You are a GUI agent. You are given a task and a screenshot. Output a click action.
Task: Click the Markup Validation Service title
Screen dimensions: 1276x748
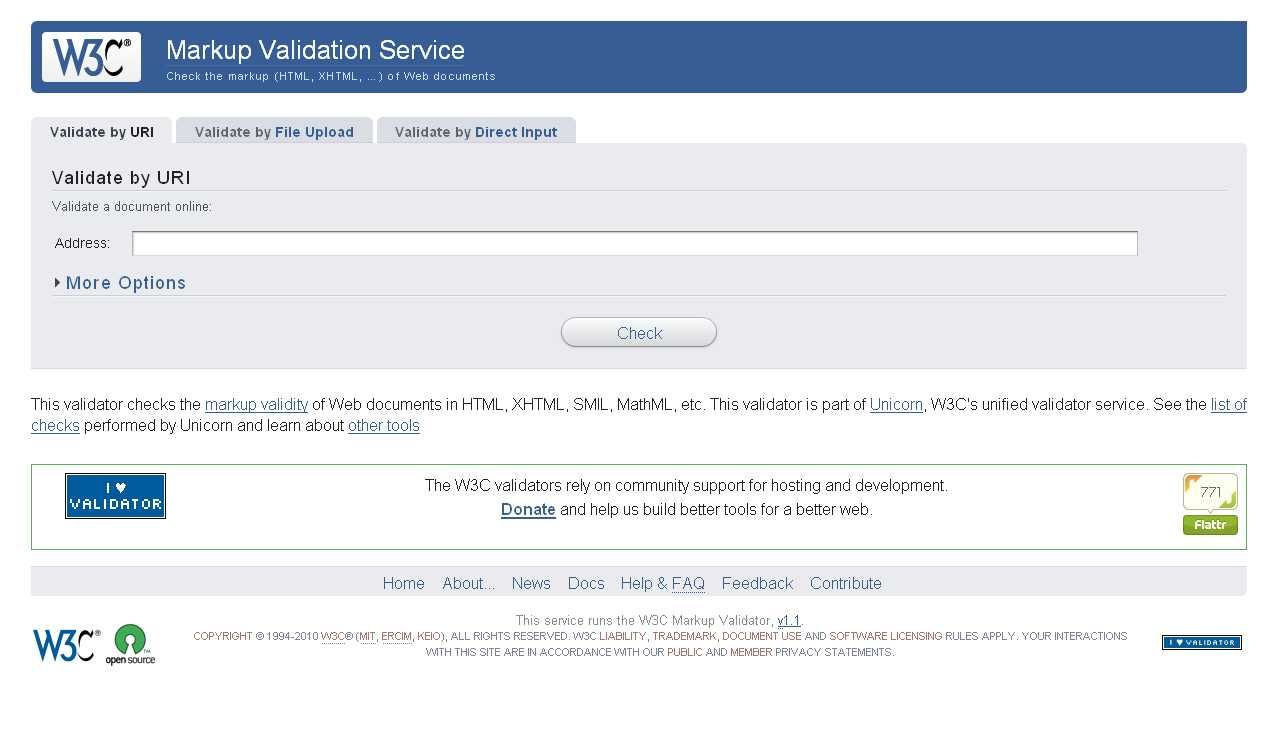[315, 50]
